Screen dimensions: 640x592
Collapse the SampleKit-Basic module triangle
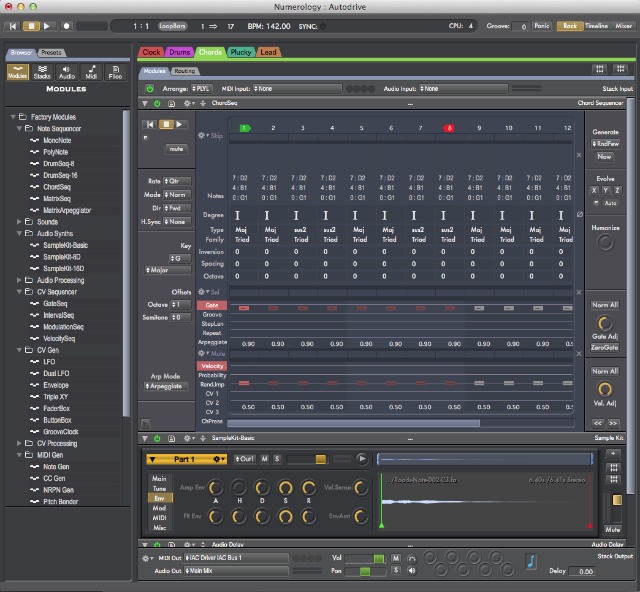point(144,438)
